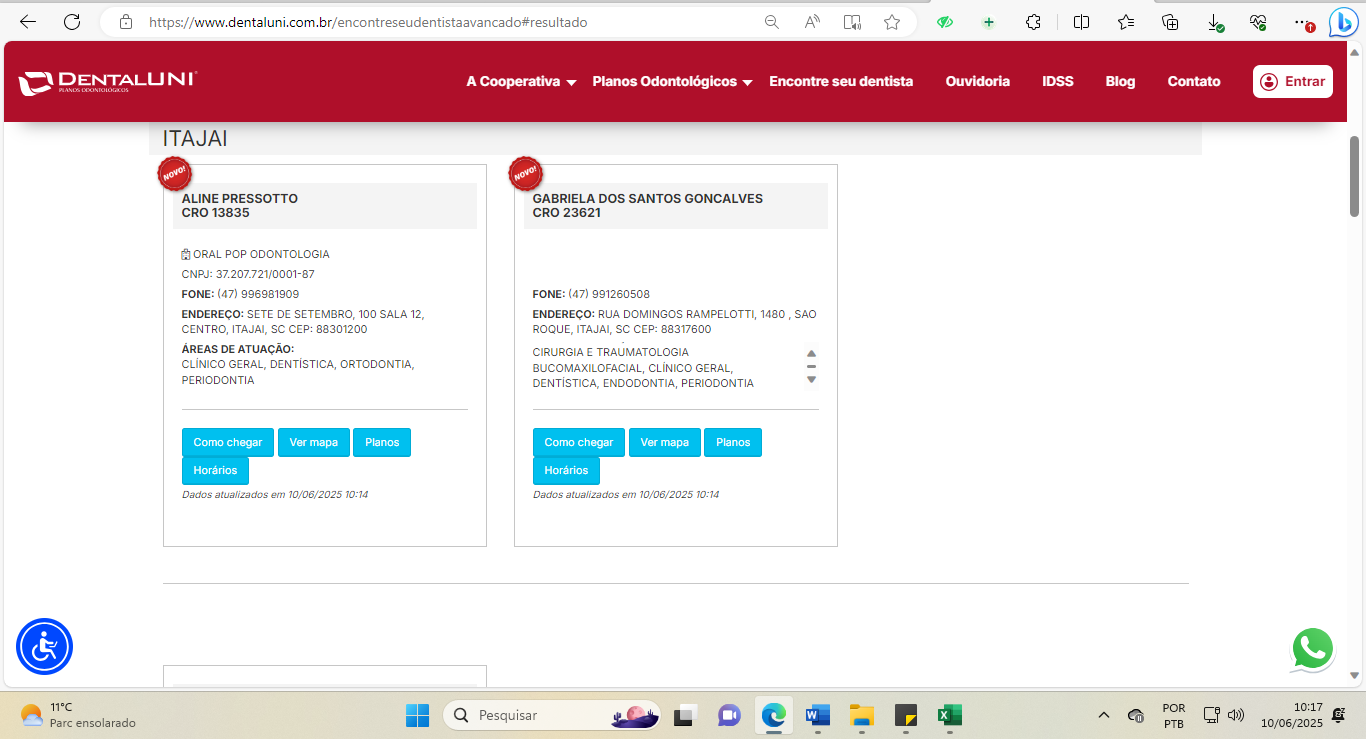Click the page vertical scrollbar thumb
Viewport: 1366px width, 739px height.
coord(1355,176)
